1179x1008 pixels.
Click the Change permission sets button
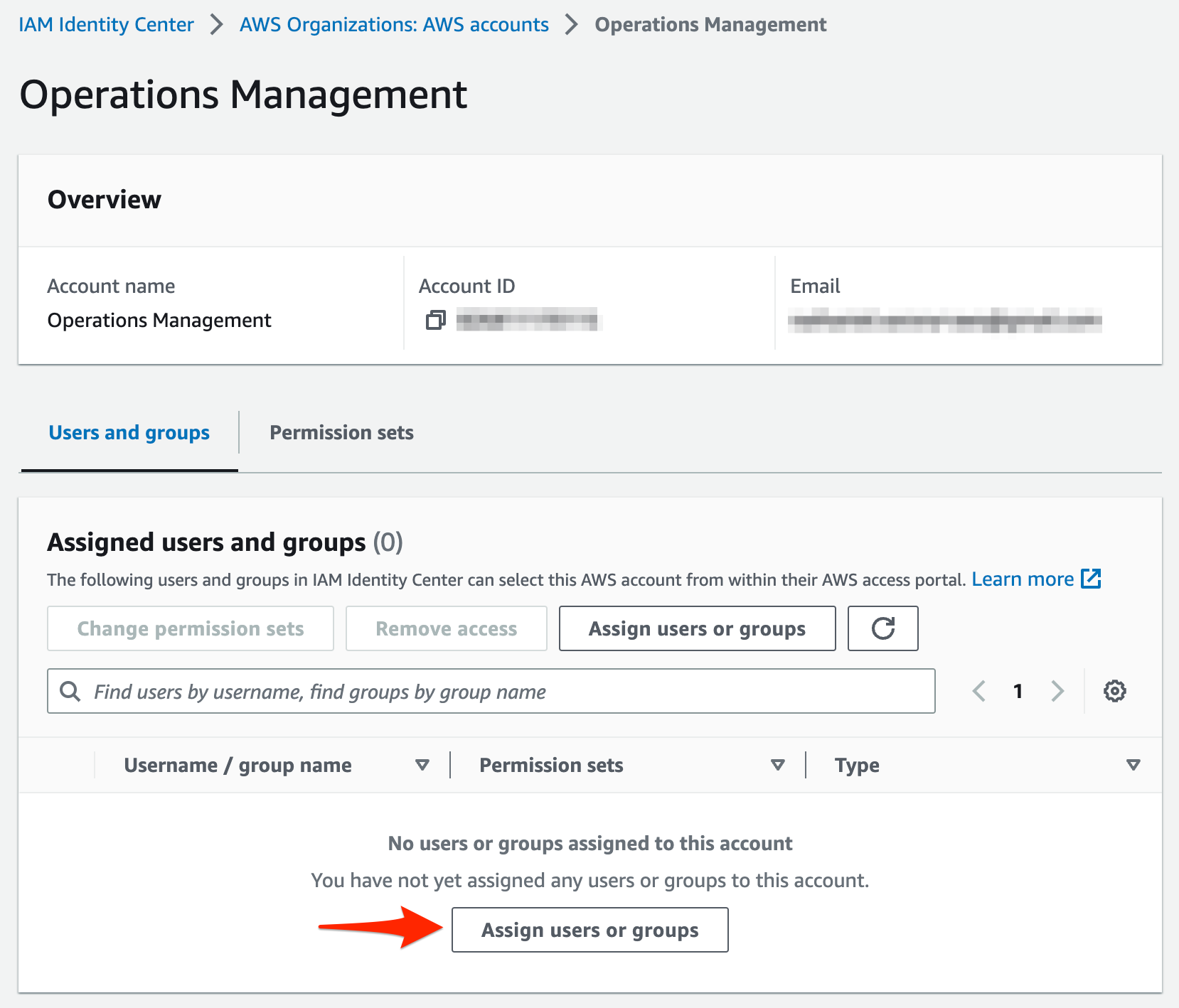(x=191, y=628)
